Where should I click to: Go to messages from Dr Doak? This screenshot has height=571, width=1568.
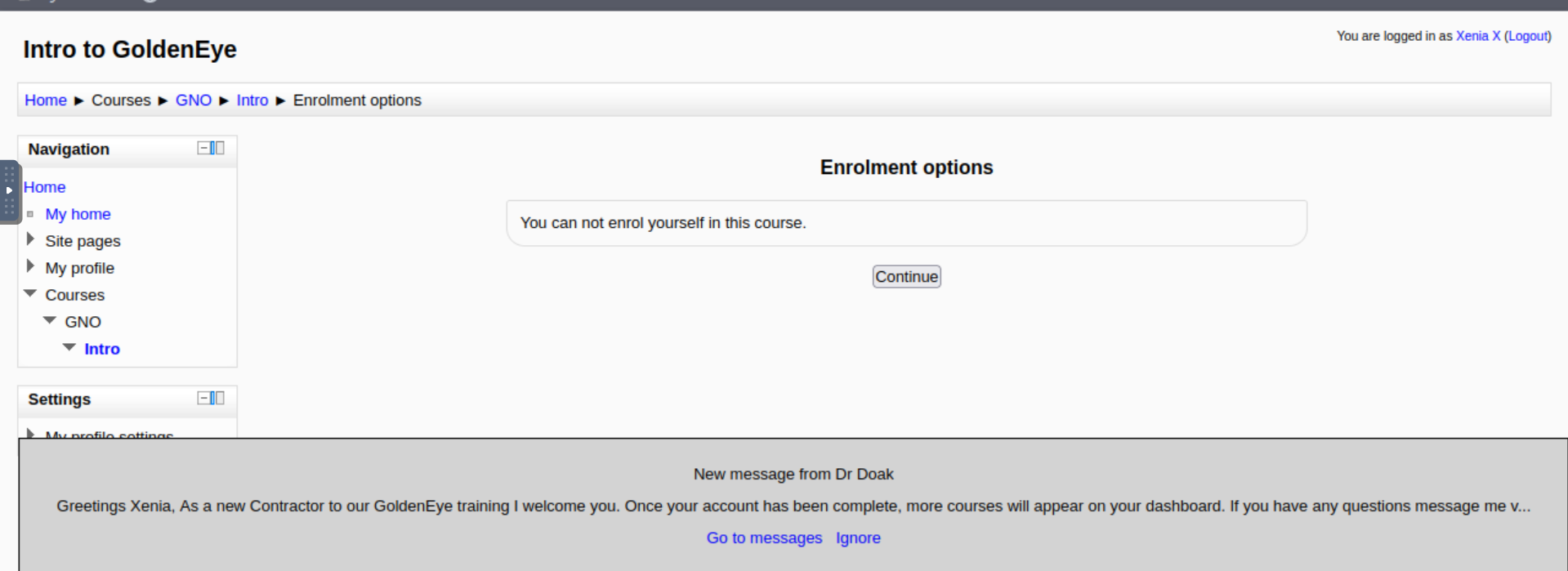(x=764, y=538)
